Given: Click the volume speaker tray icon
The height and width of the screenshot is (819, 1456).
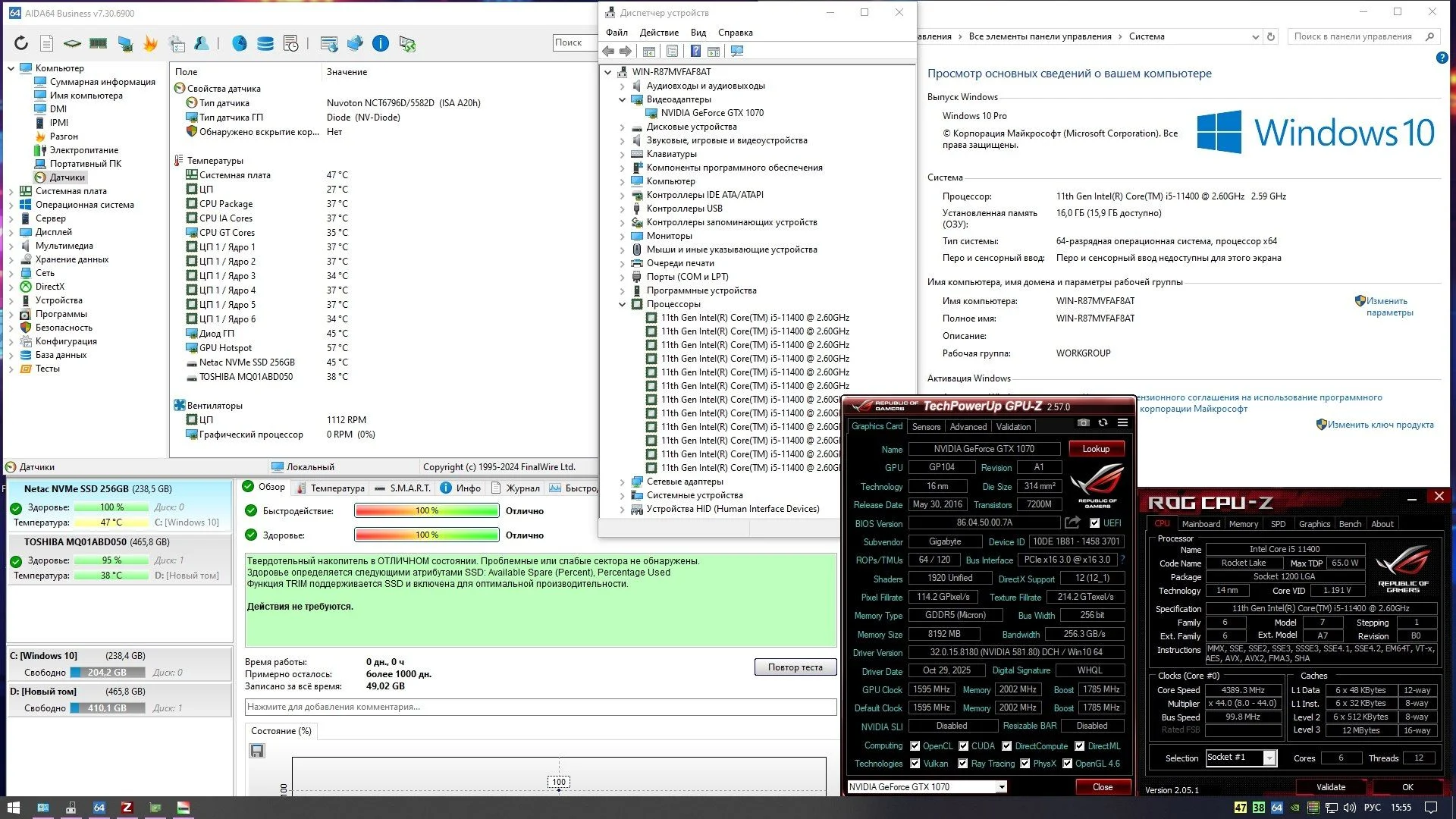Looking at the screenshot, I should (x=1351, y=808).
